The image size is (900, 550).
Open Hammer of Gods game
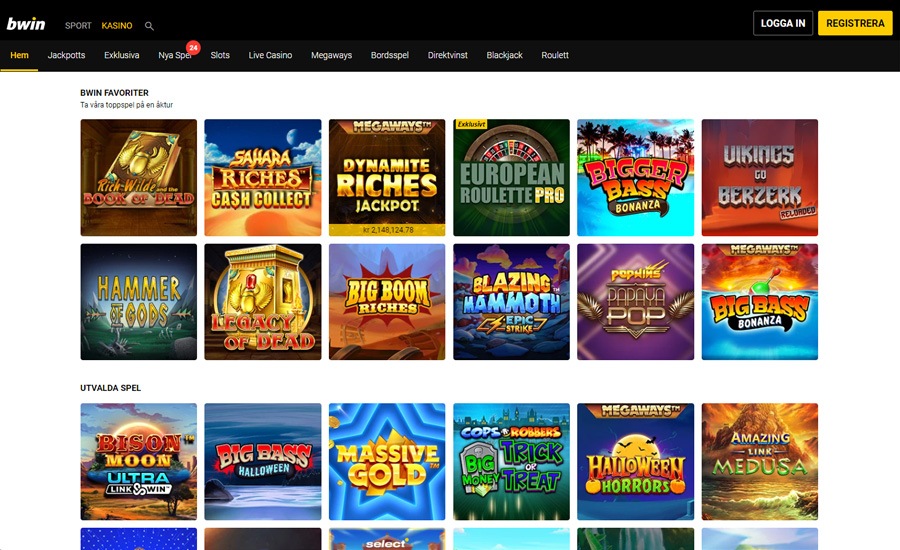point(138,302)
